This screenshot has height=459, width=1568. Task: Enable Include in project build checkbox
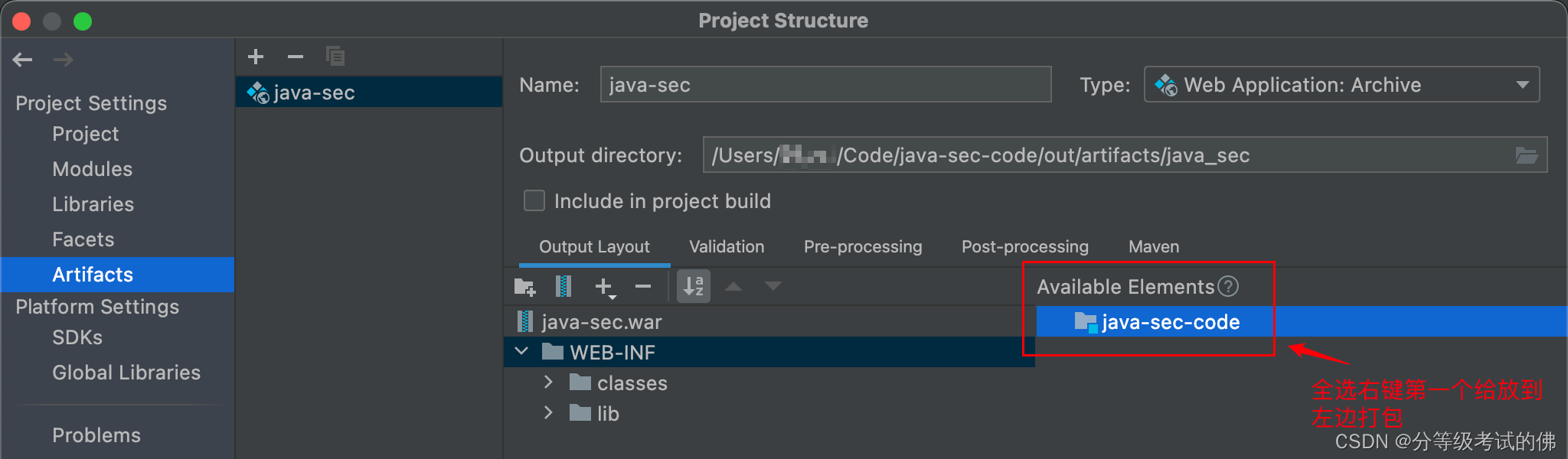coord(534,201)
